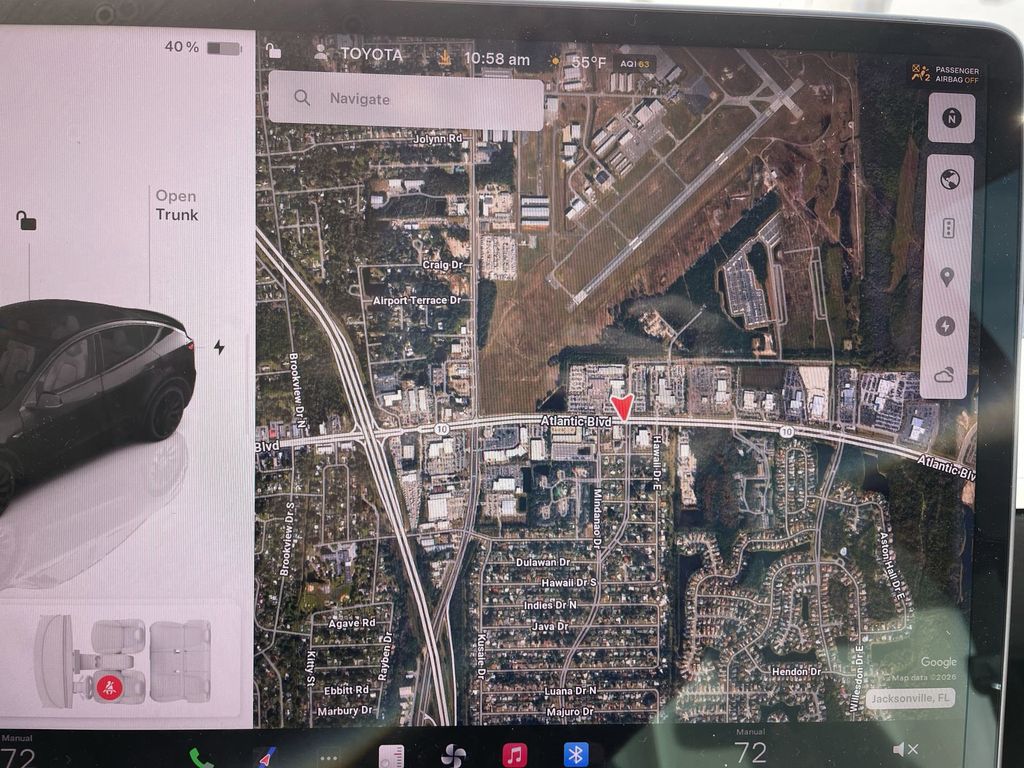The height and width of the screenshot is (768, 1024).
Task: Toggle satellite view with the globe icon
Action: click(948, 180)
